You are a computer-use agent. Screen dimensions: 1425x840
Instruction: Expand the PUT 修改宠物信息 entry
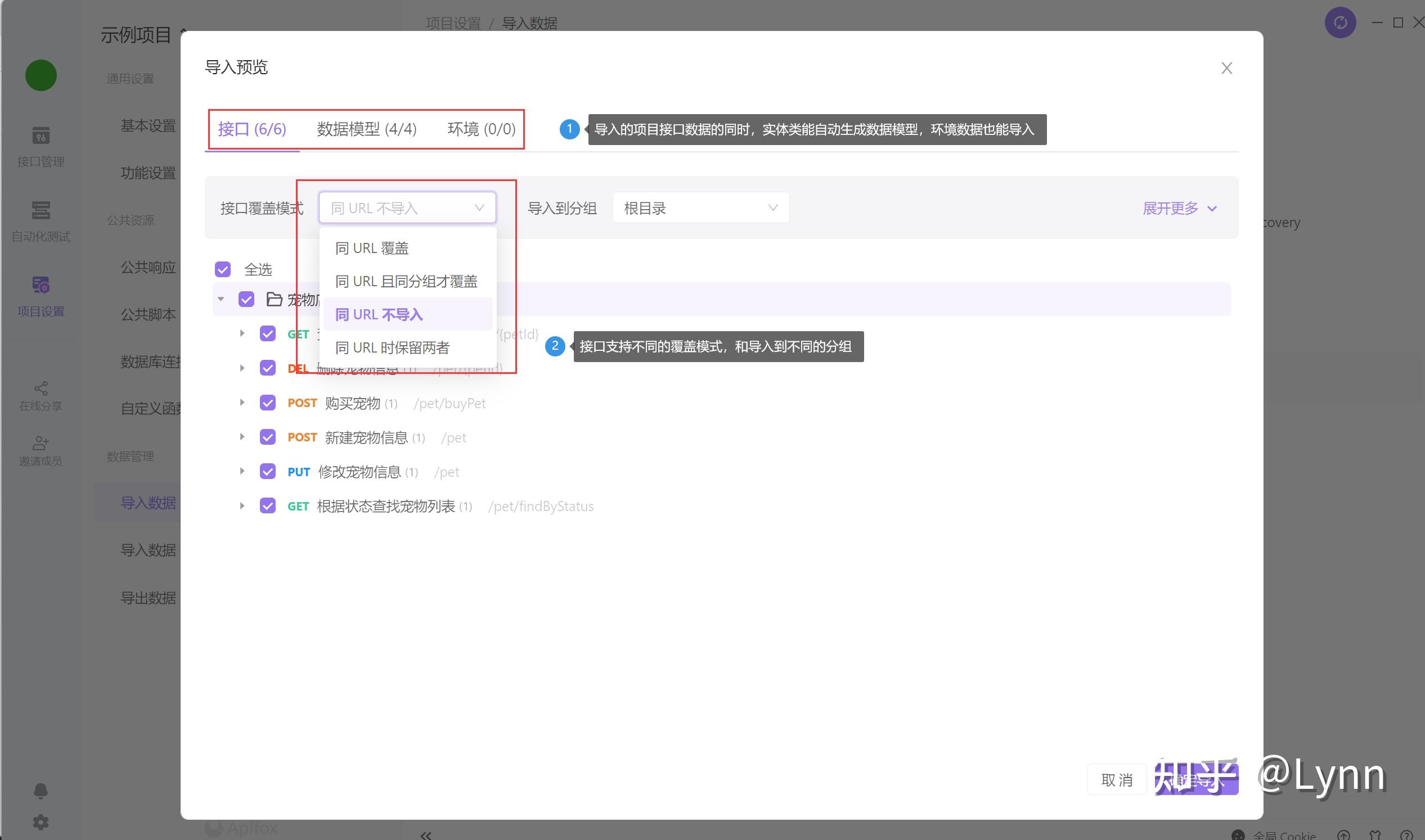pyautogui.click(x=242, y=471)
